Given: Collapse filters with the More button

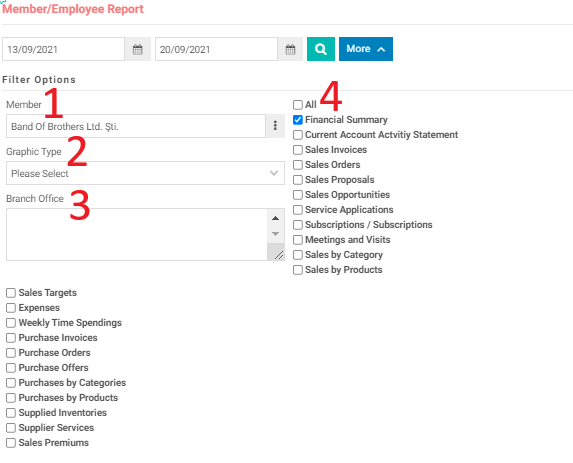Looking at the screenshot, I should 366,49.
